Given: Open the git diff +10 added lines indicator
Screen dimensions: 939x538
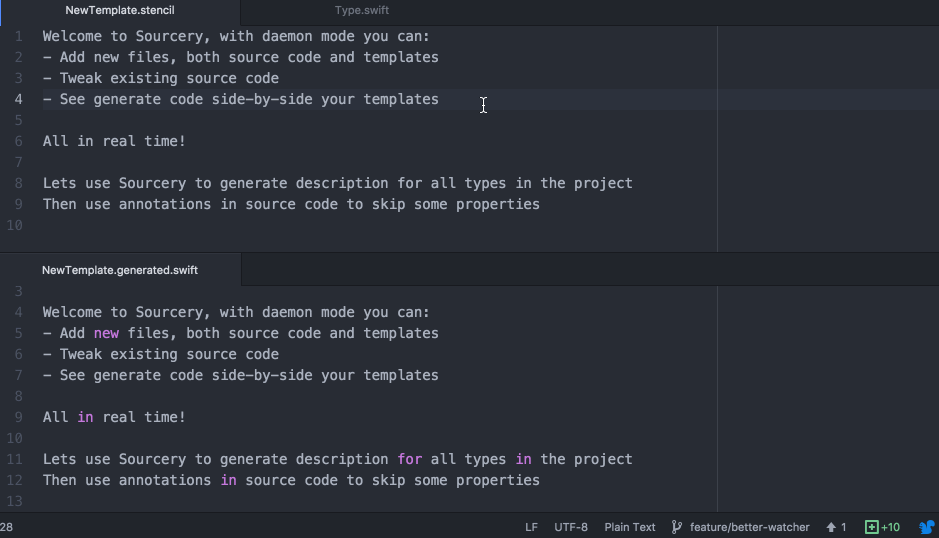Looking at the screenshot, I should [882, 527].
